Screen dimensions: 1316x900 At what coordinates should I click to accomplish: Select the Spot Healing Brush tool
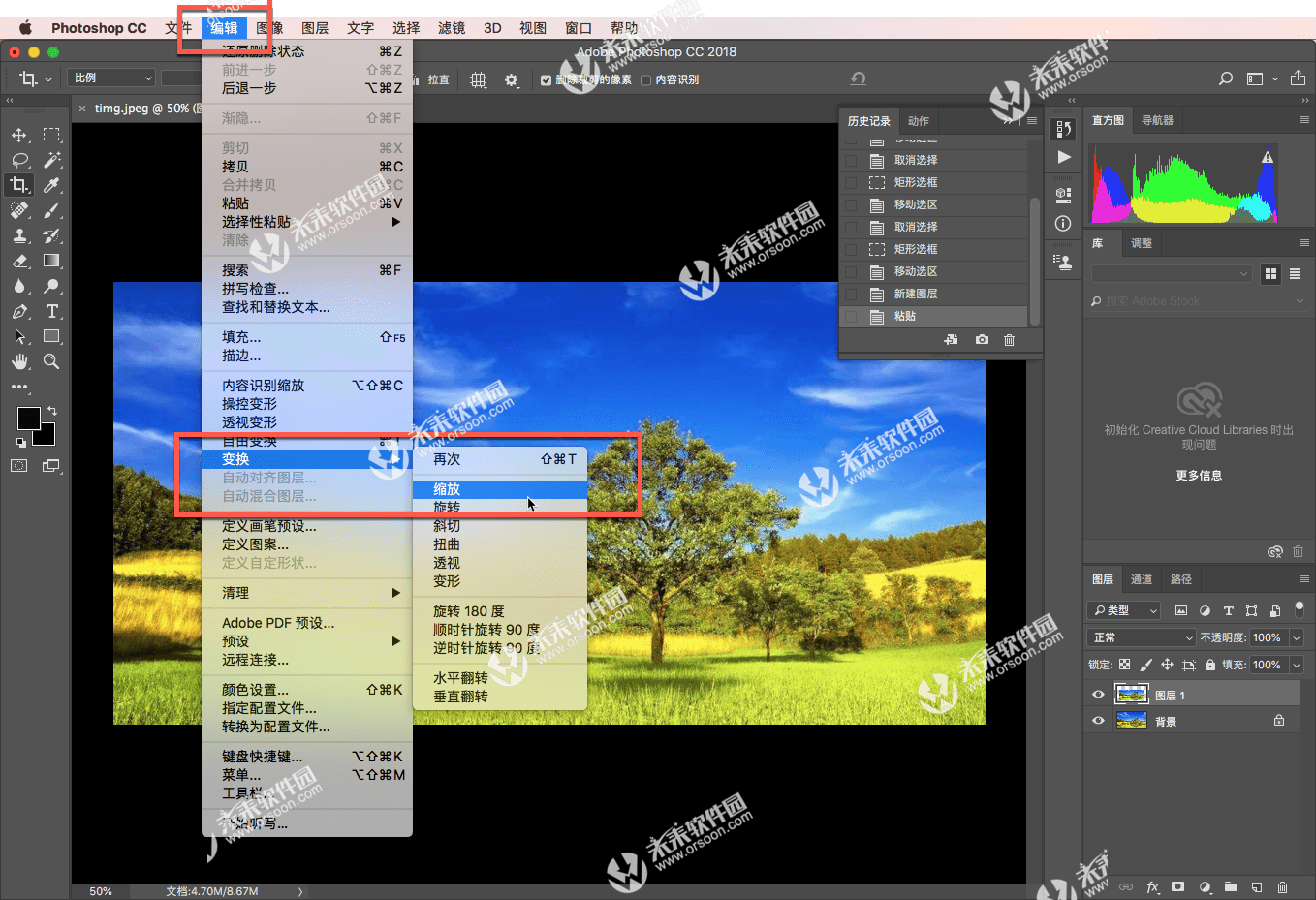(x=19, y=210)
